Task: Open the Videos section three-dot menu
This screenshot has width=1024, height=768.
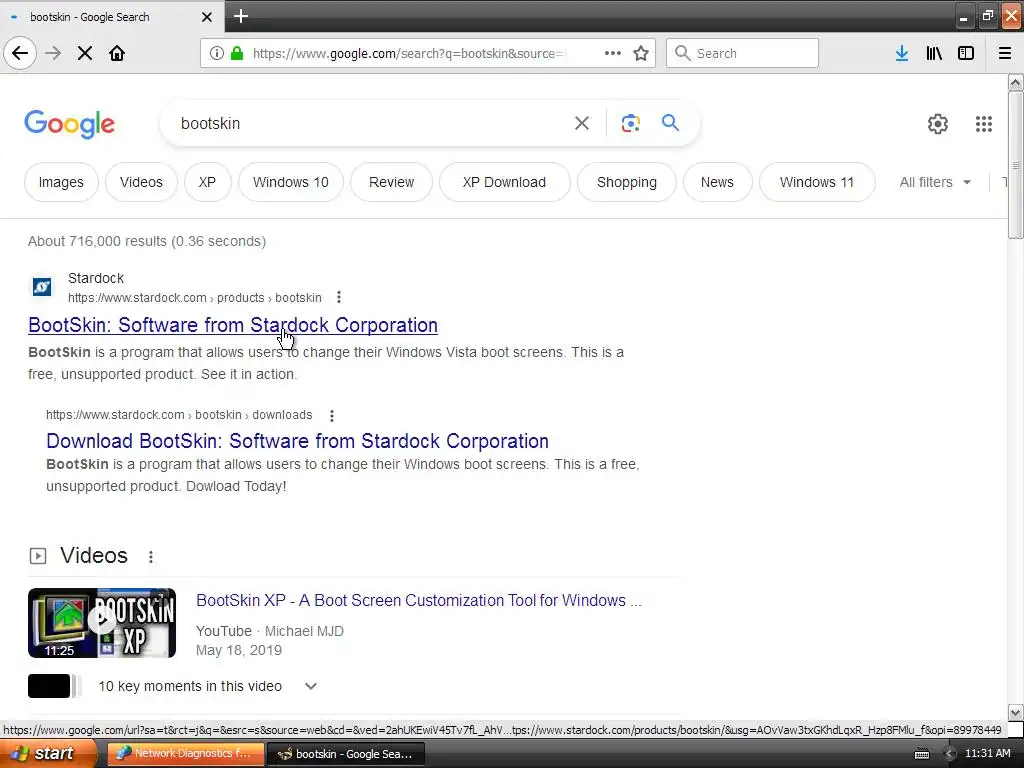Action: (151, 556)
